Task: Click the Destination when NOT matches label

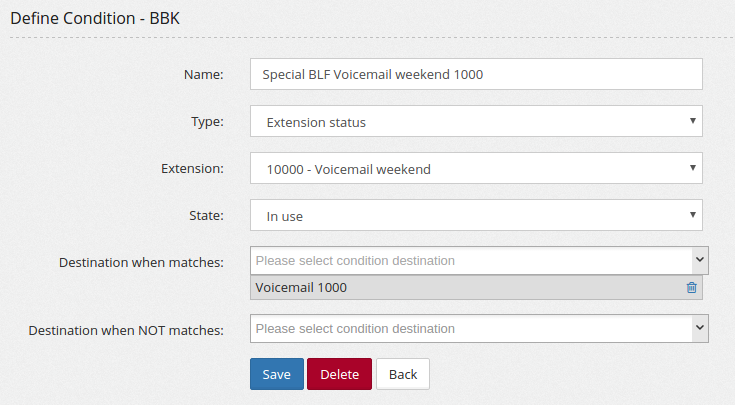Action: pyautogui.click(x=126, y=329)
